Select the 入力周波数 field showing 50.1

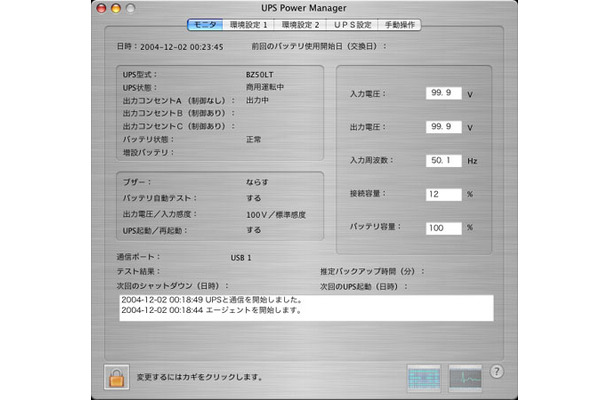click(x=441, y=160)
